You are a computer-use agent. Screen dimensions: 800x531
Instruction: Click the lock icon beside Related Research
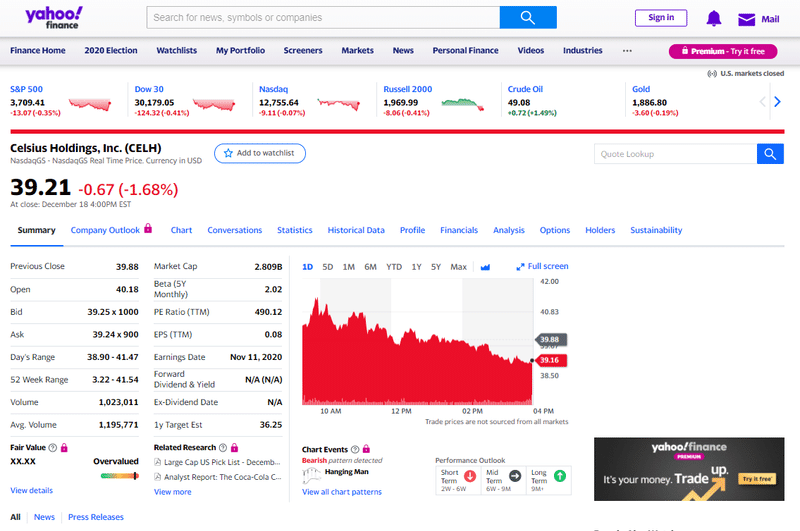click(234, 447)
